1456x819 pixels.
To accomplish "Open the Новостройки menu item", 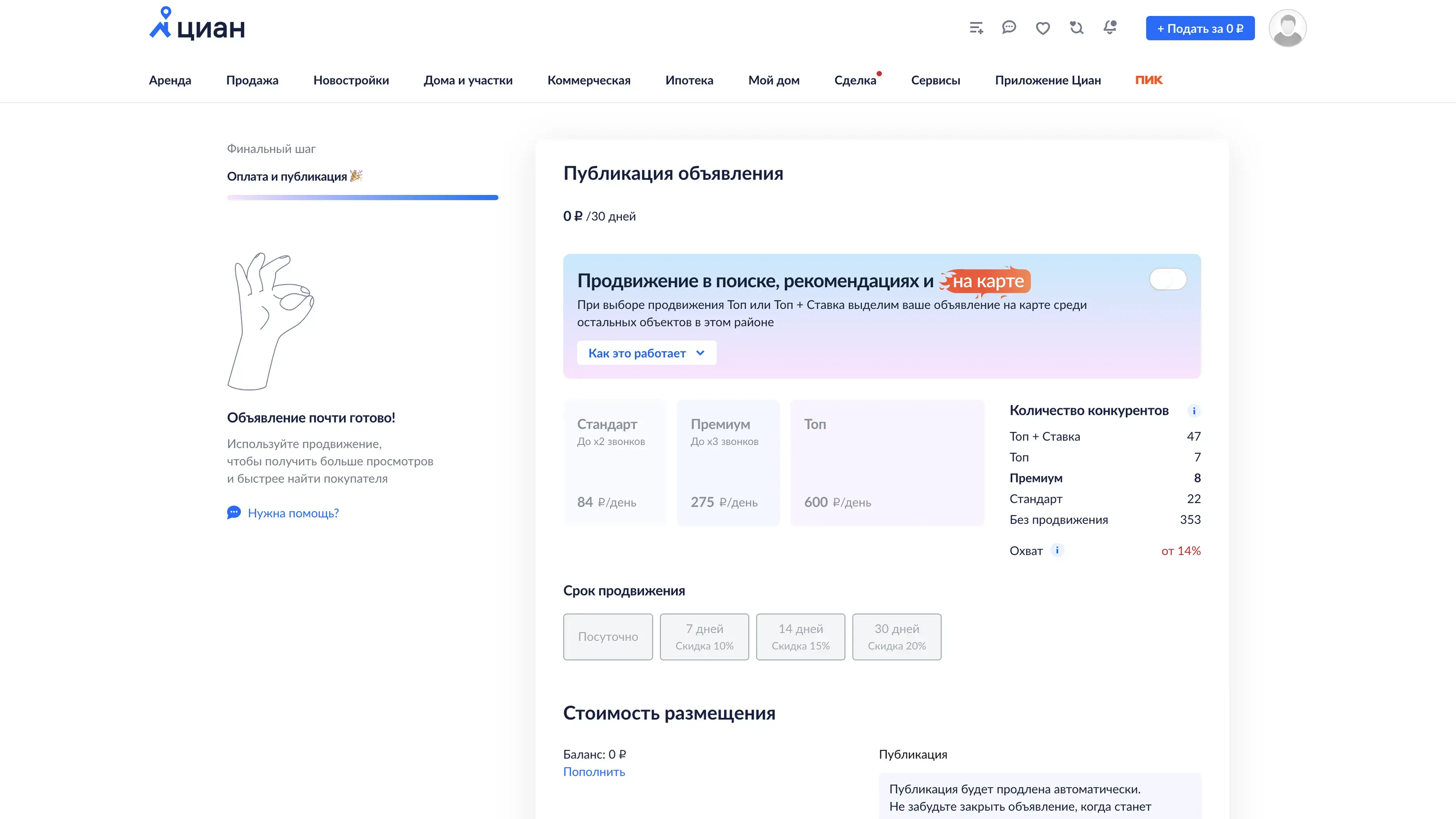I will click(351, 80).
